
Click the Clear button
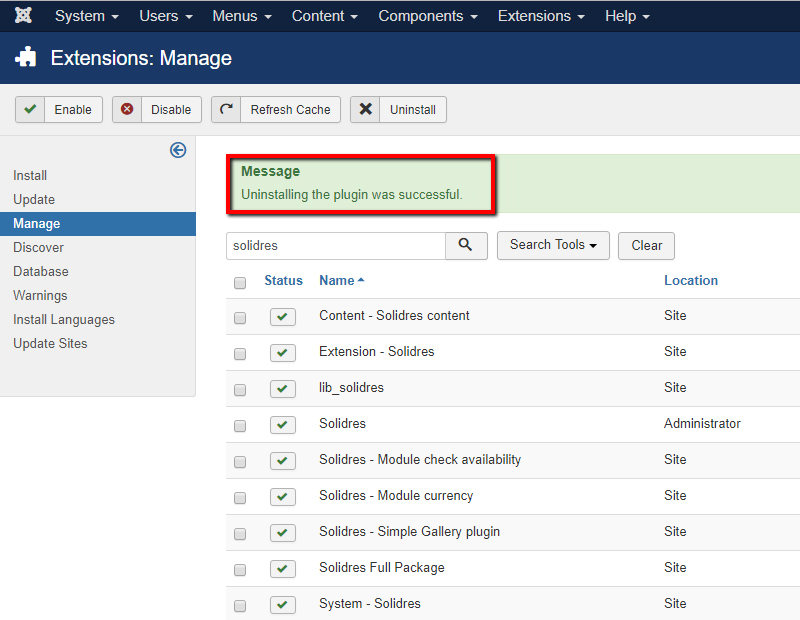[646, 245]
